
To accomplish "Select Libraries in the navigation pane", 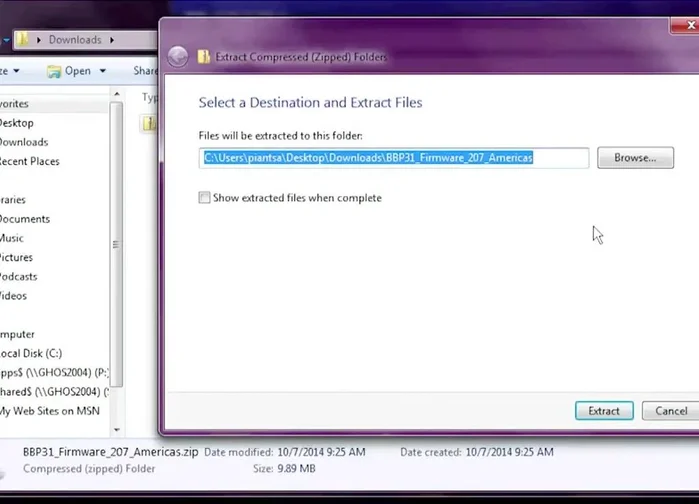I will [x=12, y=199].
